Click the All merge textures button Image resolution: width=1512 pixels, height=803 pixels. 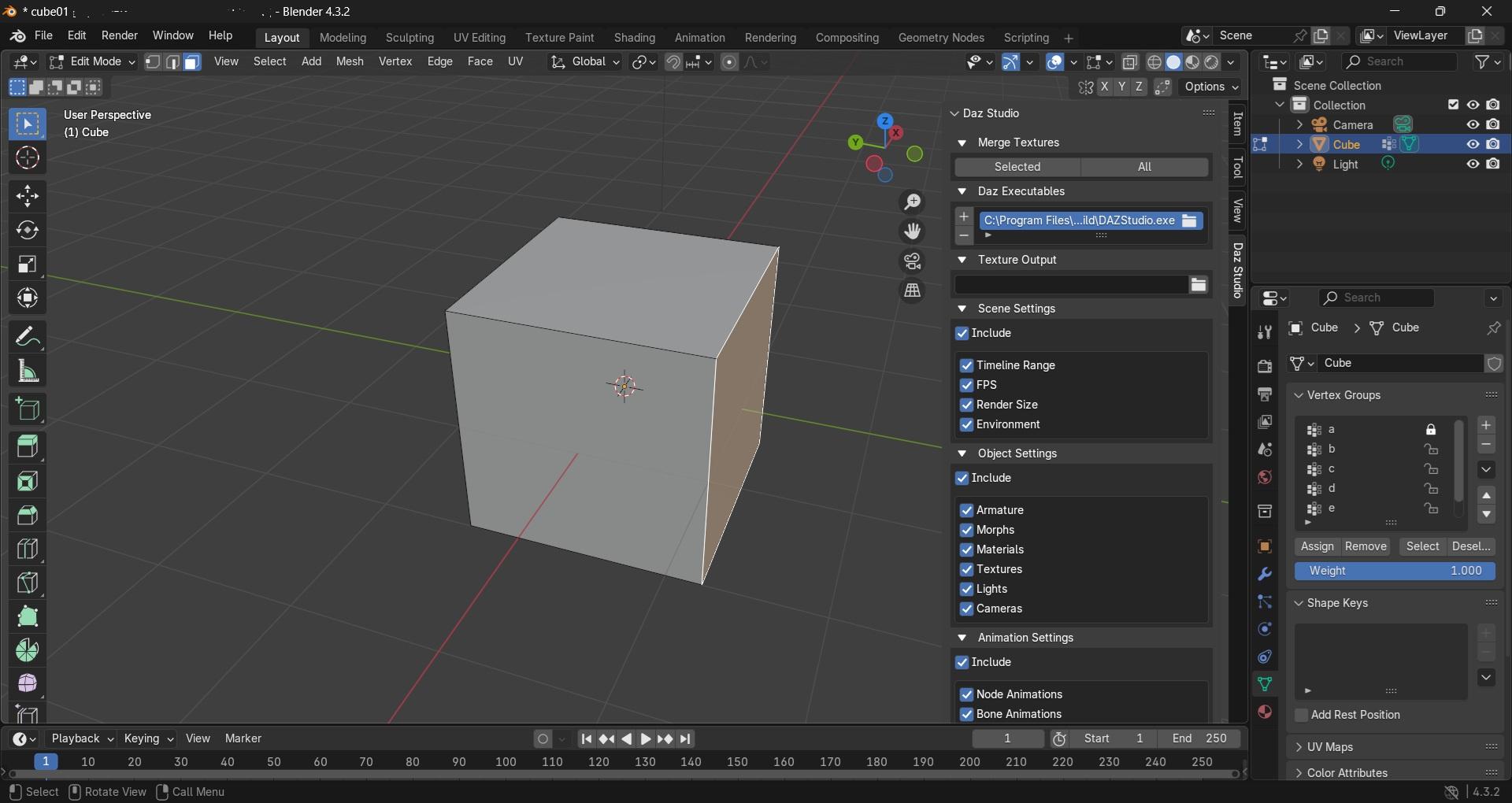pyautogui.click(x=1144, y=167)
